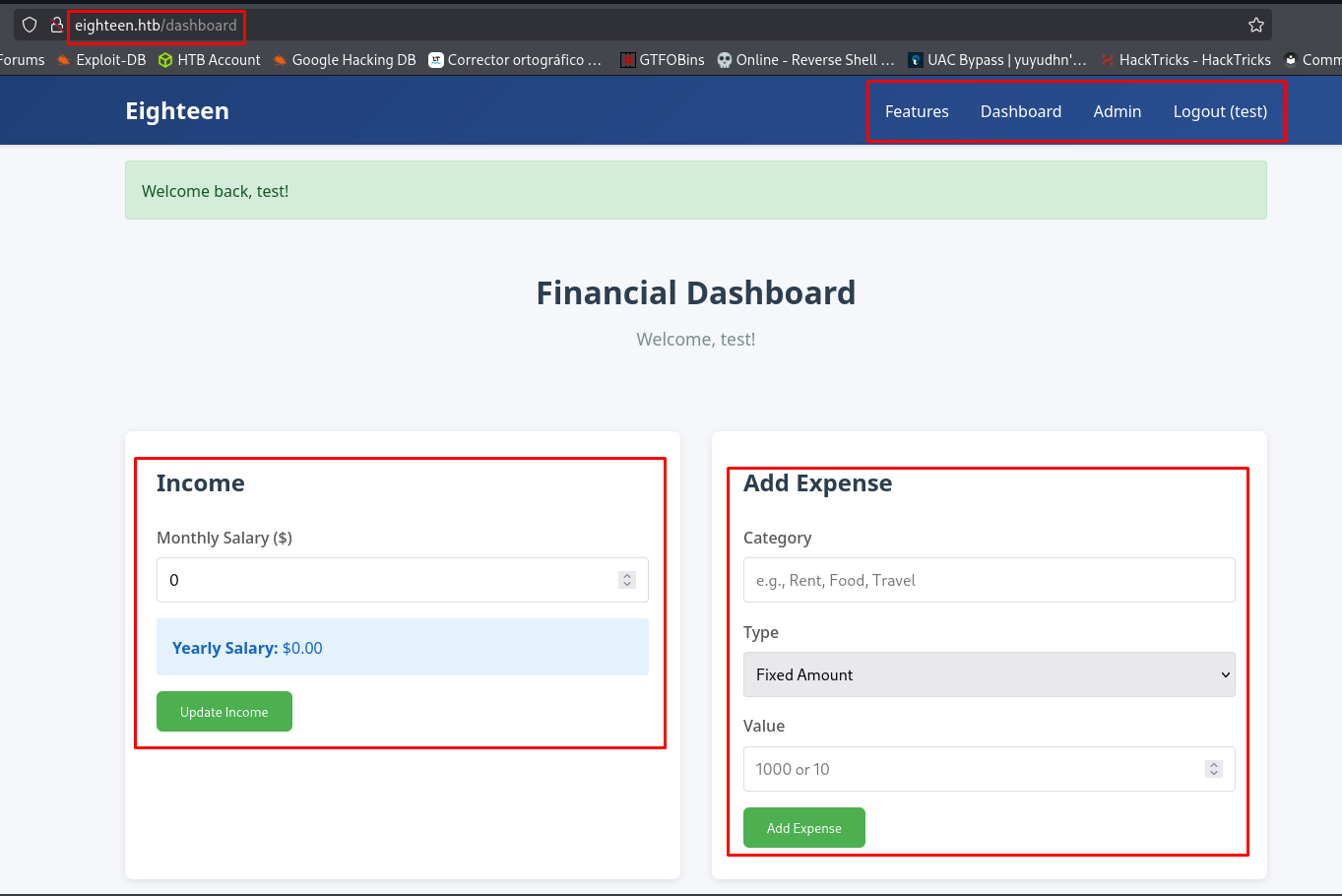
Task: Open the GTFOBins bookmark
Action: [x=662, y=60]
